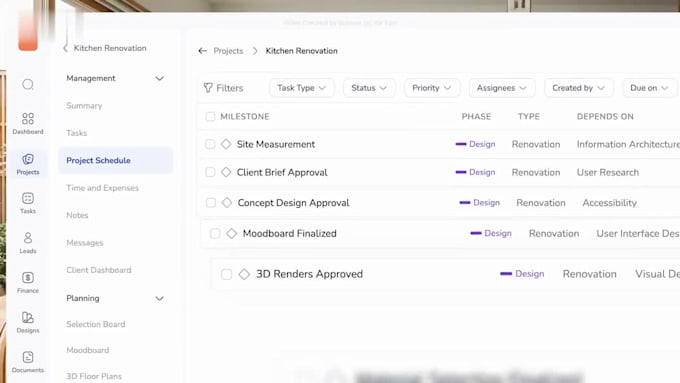680x383 pixels.
Task: Check the 3D Renders Approved row checkbox
Action: click(226, 274)
